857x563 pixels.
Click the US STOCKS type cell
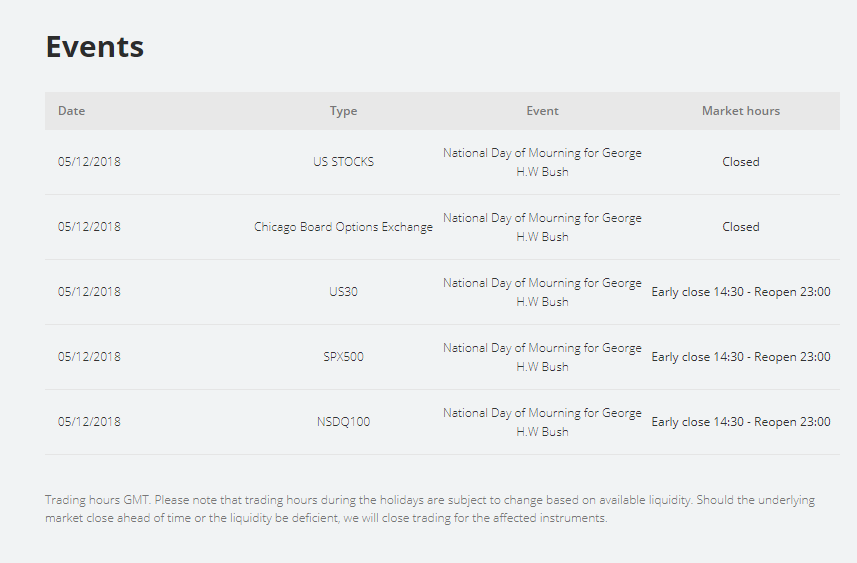(343, 162)
